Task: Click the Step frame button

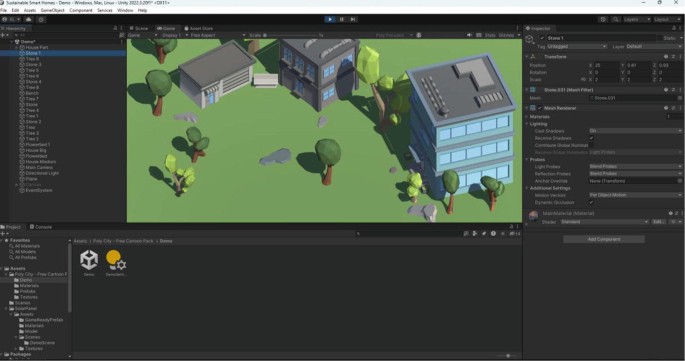Action: tap(353, 19)
